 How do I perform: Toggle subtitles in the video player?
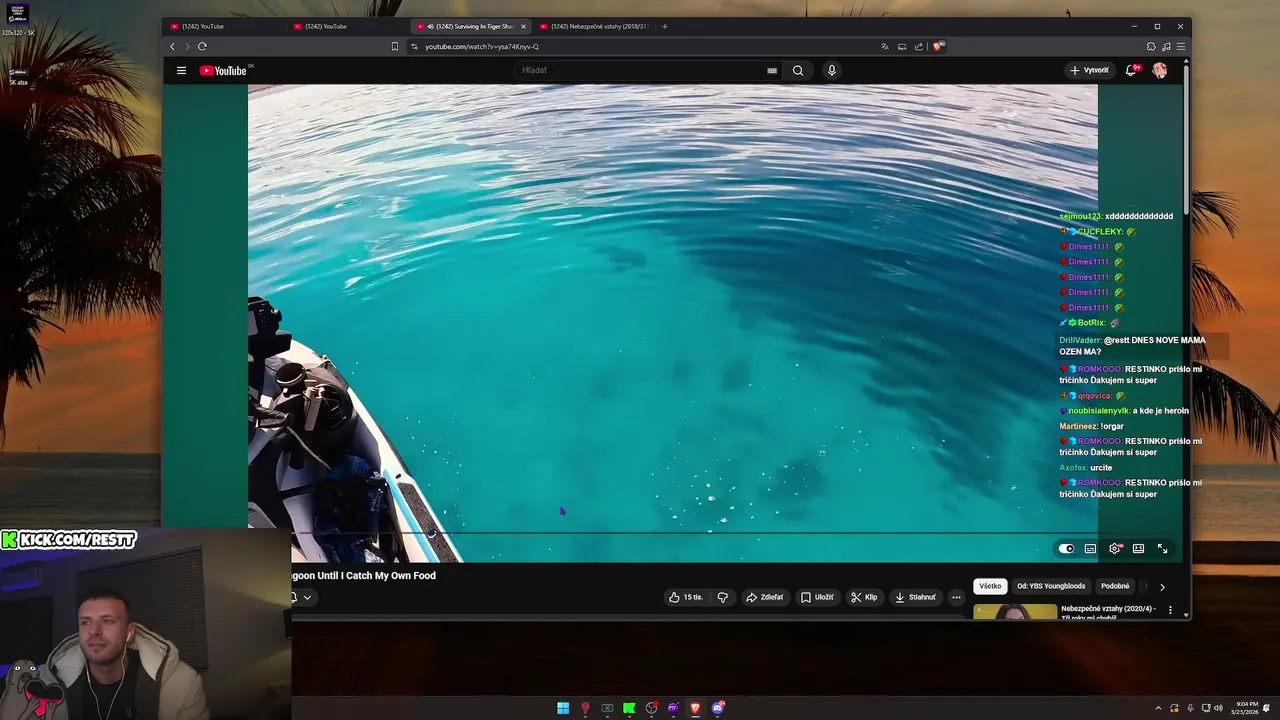1090,548
